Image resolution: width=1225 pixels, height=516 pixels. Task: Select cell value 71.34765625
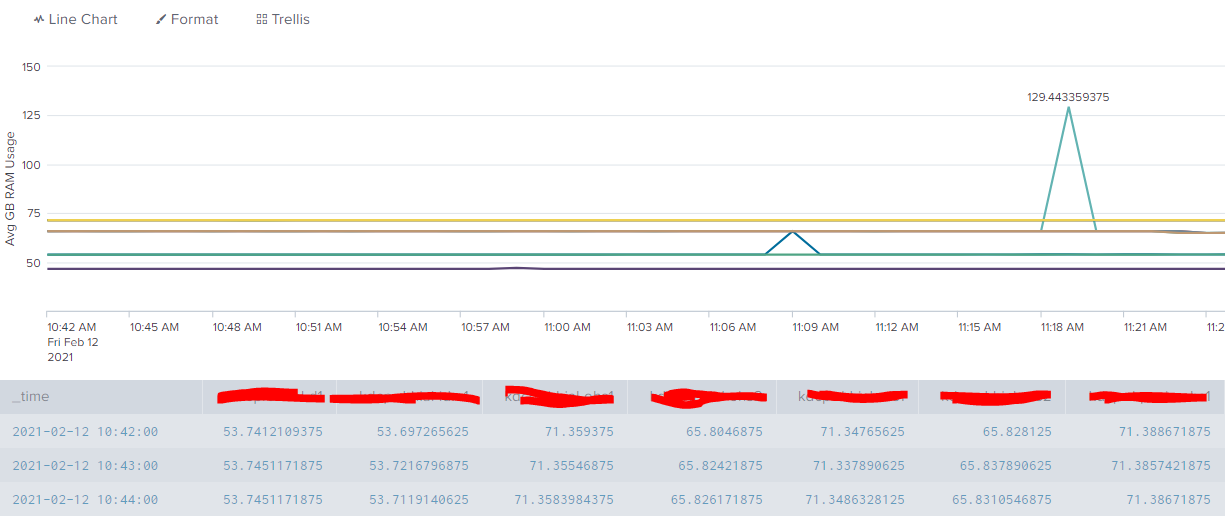pos(862,432)
